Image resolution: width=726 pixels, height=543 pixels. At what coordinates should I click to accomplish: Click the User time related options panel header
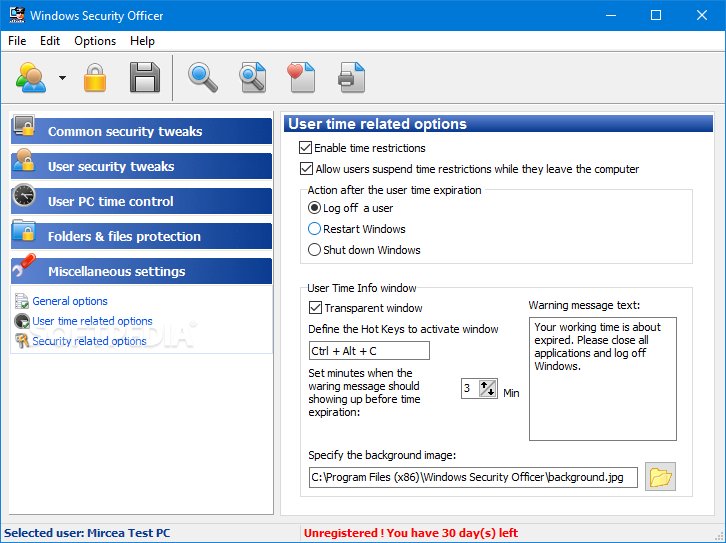[498, 124]
